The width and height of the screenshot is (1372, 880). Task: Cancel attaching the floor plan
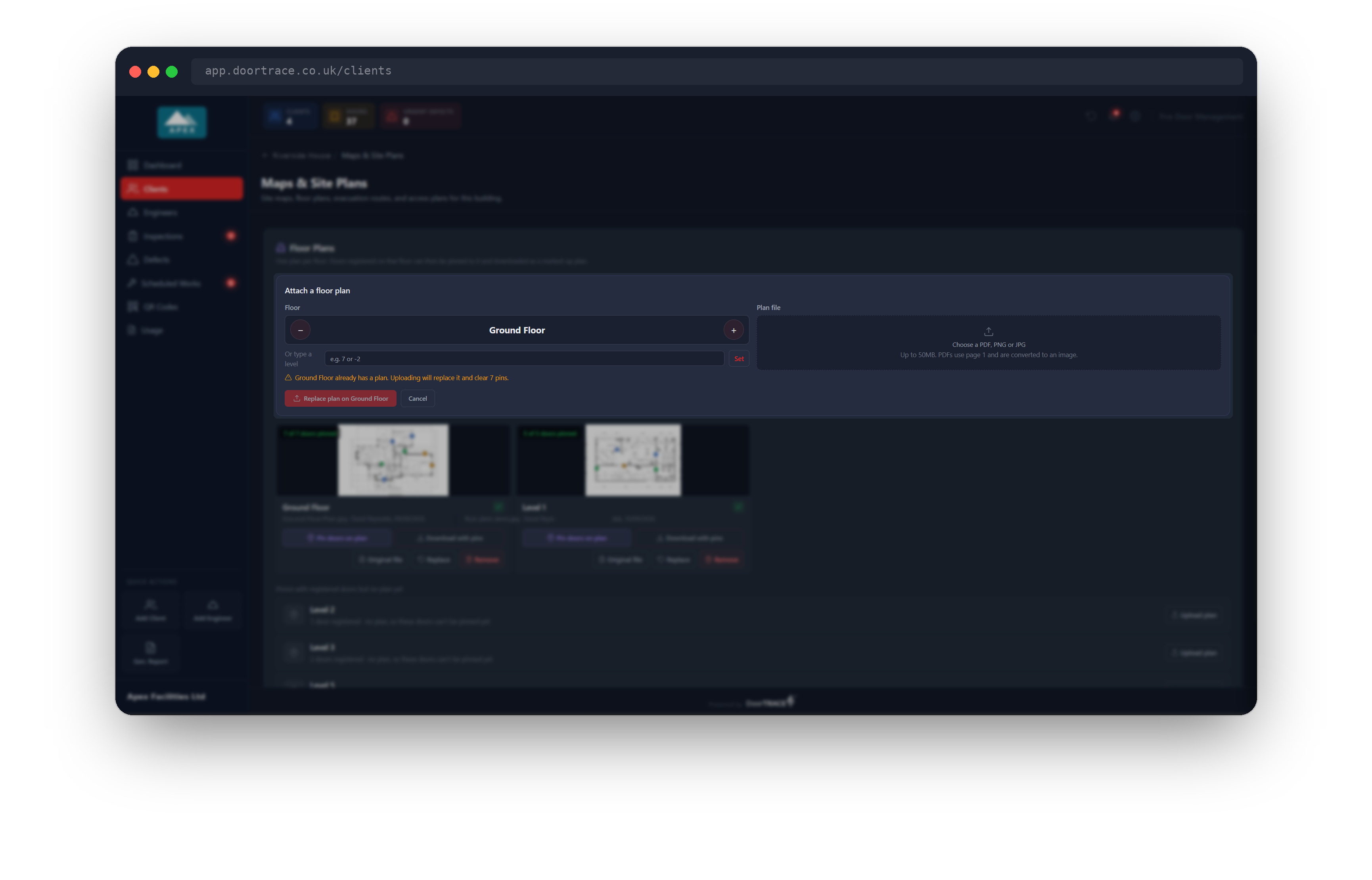[417, 398]
